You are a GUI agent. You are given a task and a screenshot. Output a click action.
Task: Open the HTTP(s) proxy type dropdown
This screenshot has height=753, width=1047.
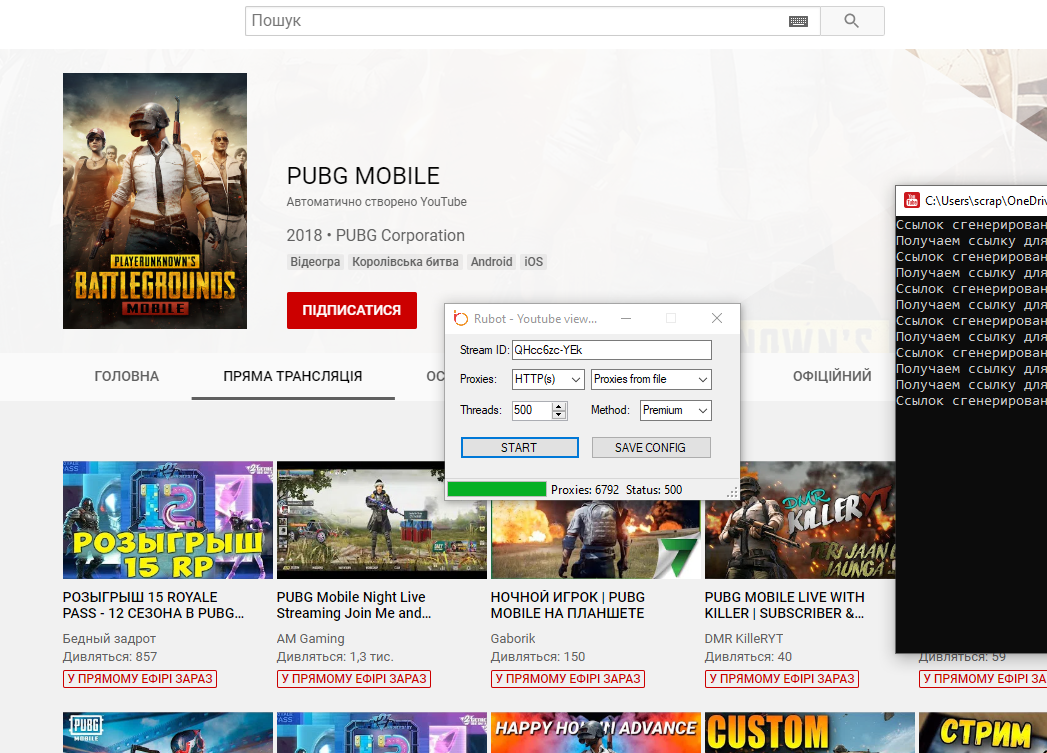click(548, 380)
